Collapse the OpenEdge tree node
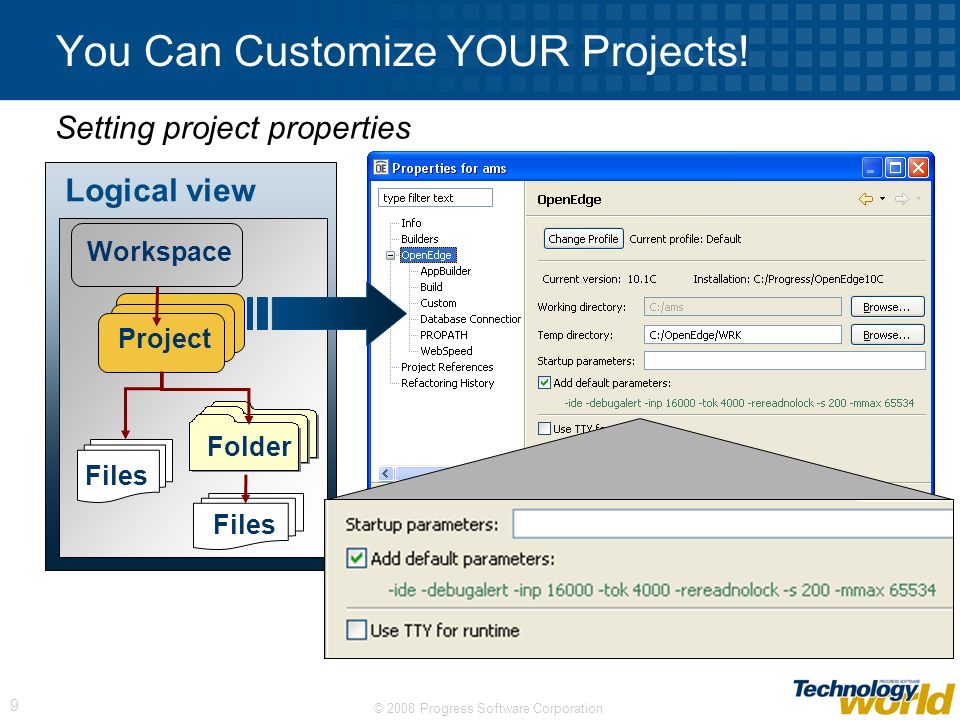960x720 pixels. click(x=391, y=255)
